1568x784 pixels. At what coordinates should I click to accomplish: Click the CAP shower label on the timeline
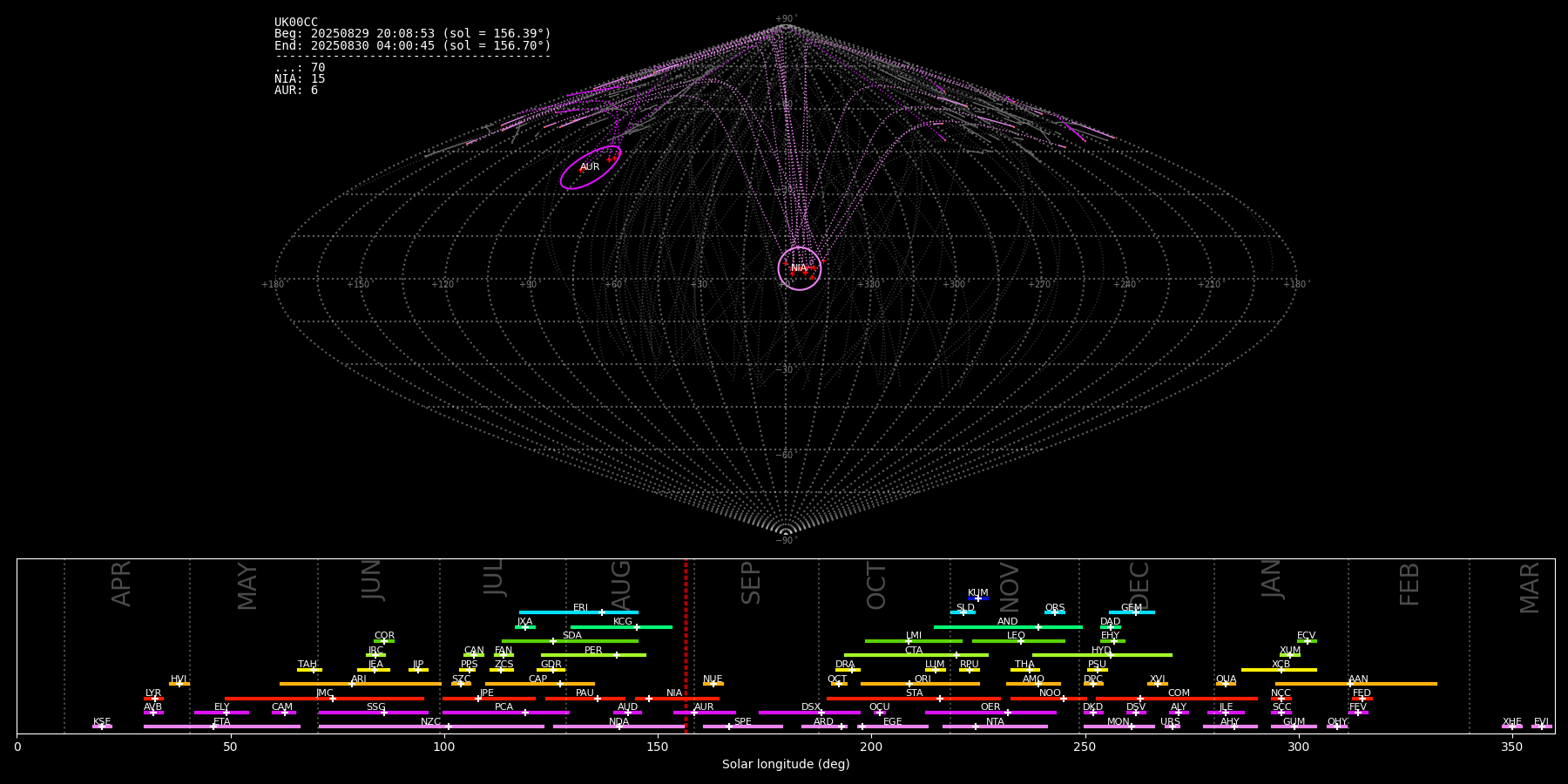click(x=538, y=679)
